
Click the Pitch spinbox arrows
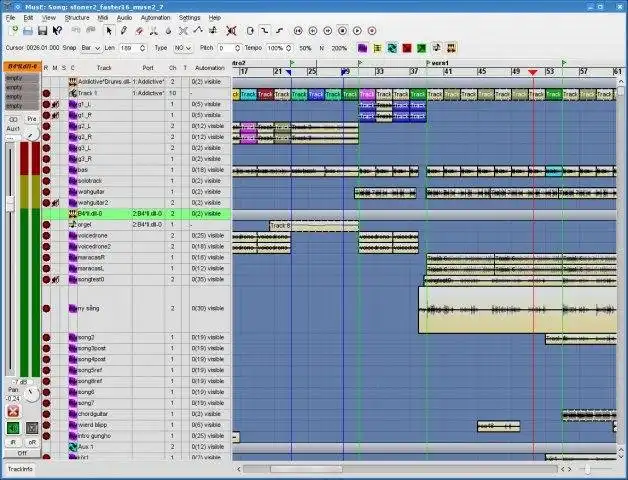pyautogui.click(x=238, y=48)
